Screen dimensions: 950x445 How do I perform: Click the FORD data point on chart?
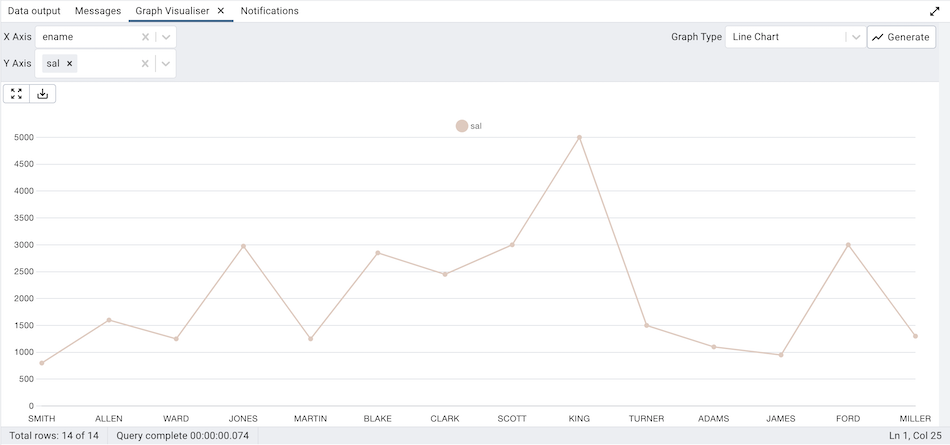(x=848, y=245)
